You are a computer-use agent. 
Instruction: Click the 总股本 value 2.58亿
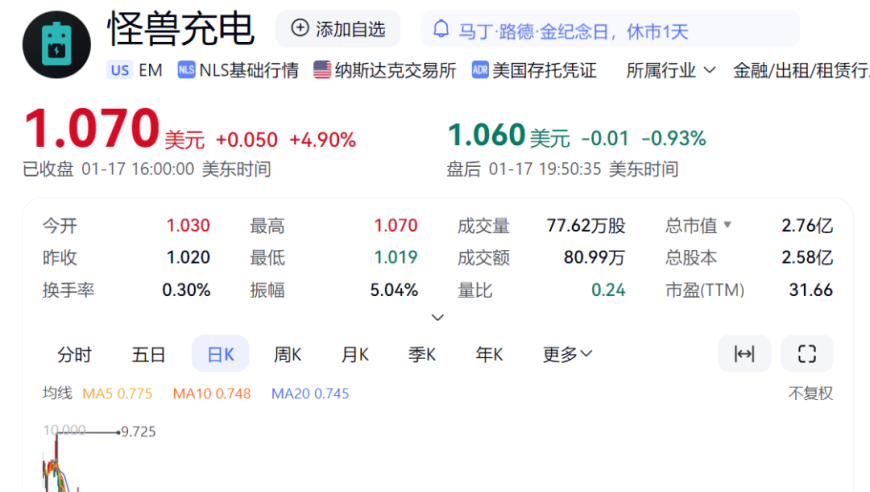(x=807, y=257)
